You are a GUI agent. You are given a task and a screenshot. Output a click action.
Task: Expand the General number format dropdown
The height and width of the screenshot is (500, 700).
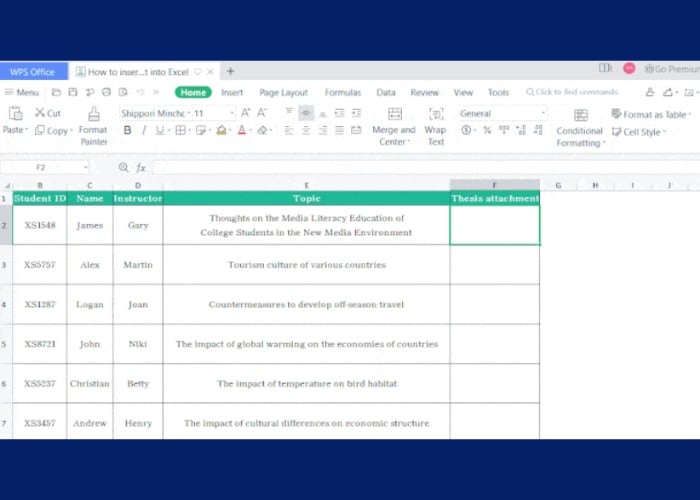pyautogui.click(x=543, y=113)
